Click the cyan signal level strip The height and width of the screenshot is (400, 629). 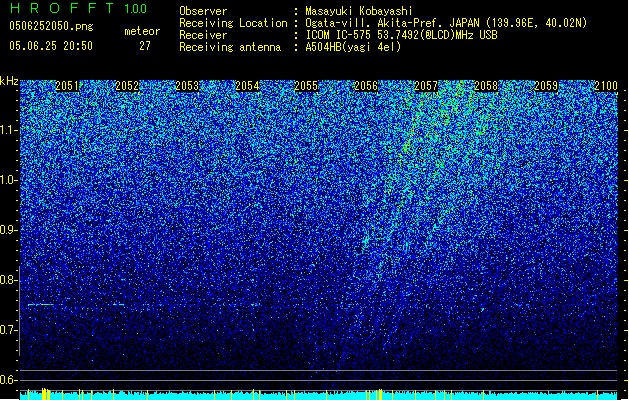[318, 395]
